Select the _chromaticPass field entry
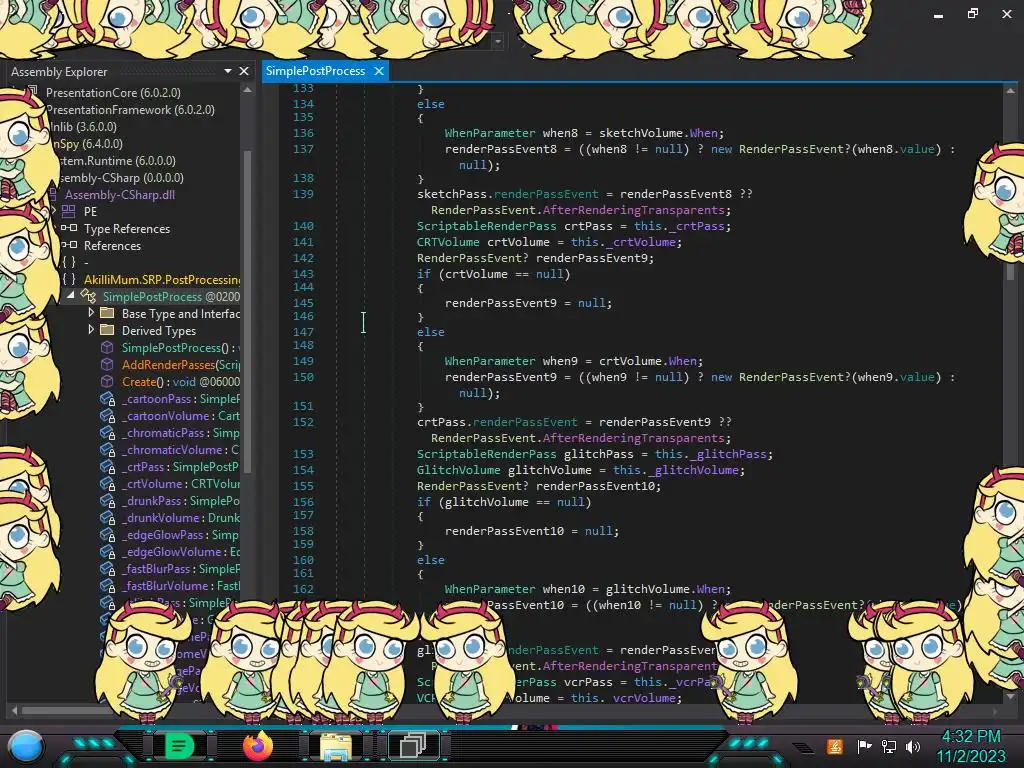This screenshot has width=1024, height=768. [x=181, y=432]
